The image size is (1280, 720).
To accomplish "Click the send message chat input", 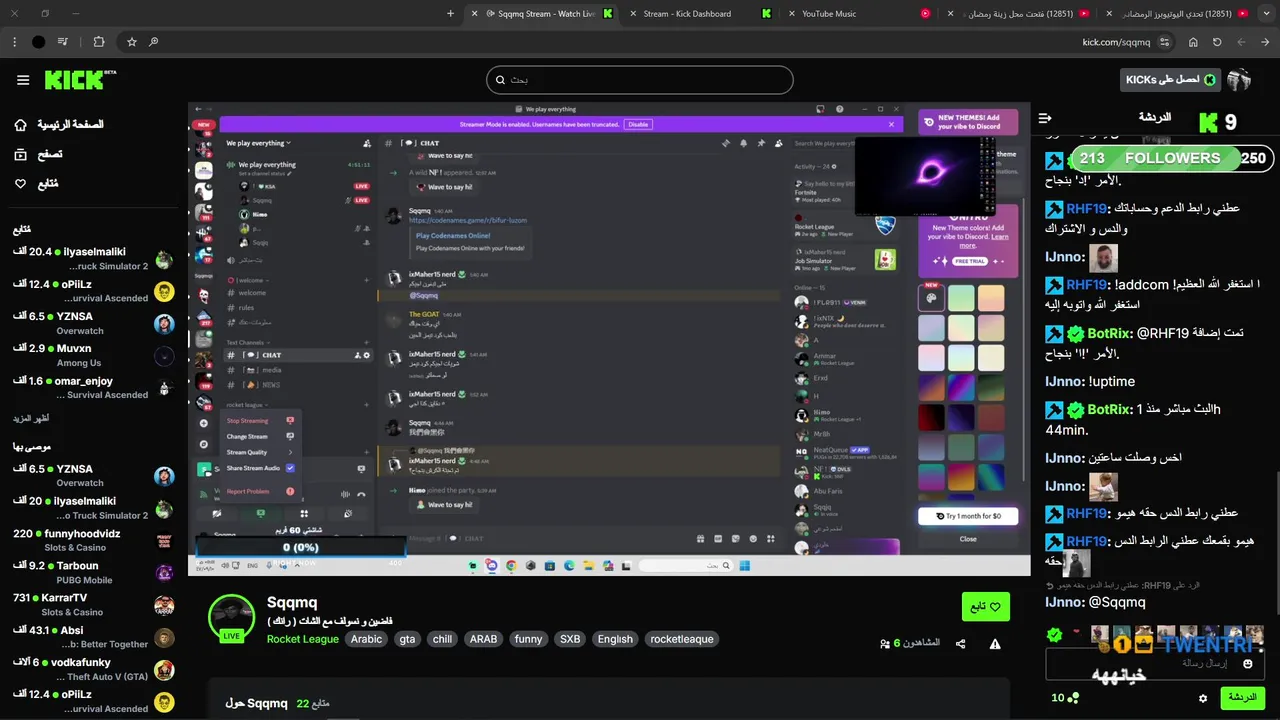I will coord(1154,663).
